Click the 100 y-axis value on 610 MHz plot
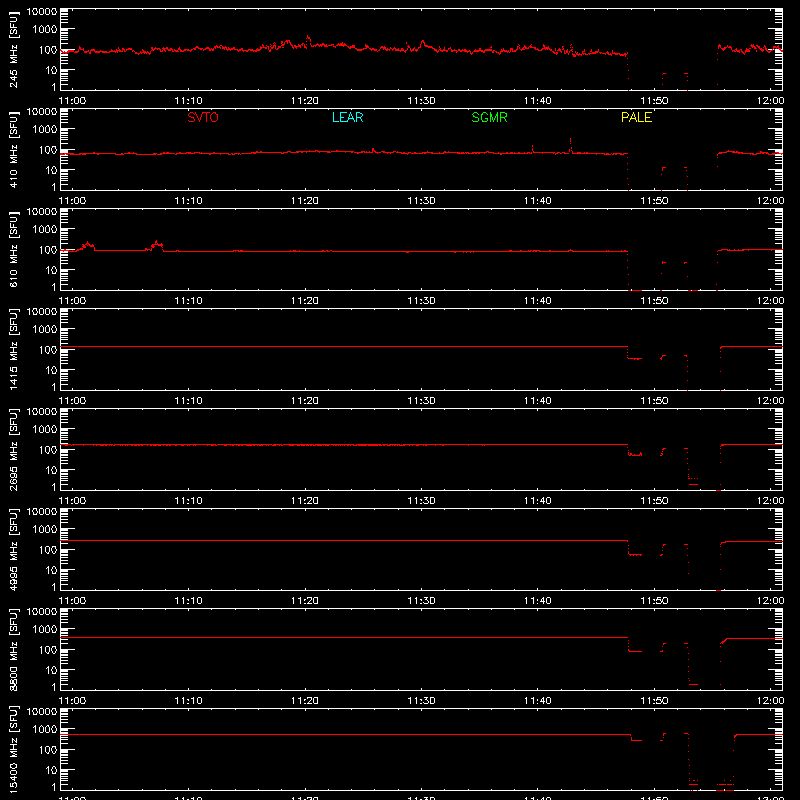Image resolution: width=800 pixels, height=800 pixels. [x=48, y=250]
